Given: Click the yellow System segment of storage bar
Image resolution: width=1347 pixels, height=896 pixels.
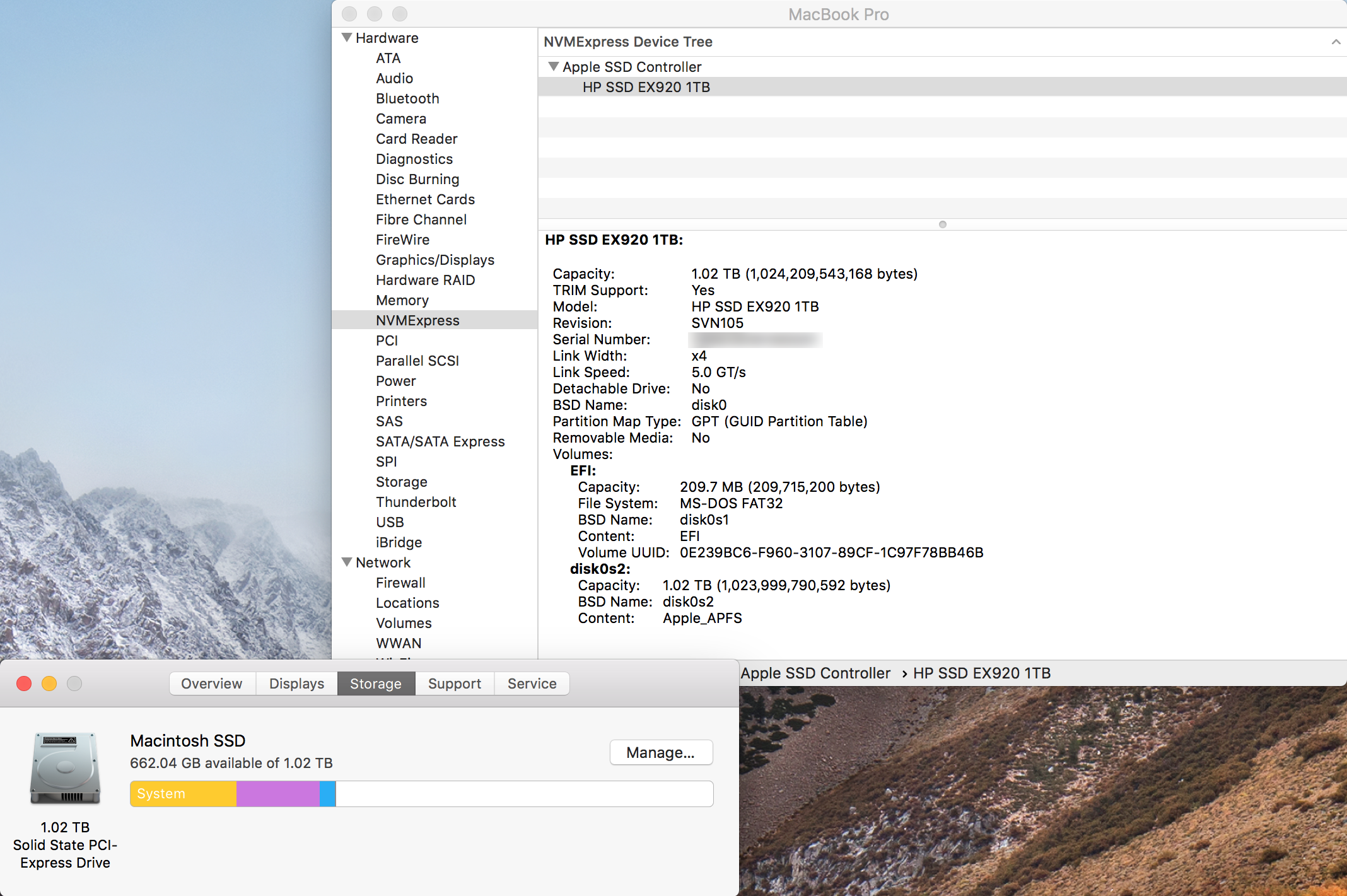Looking at the screenshot, I should tap(183, 794).
